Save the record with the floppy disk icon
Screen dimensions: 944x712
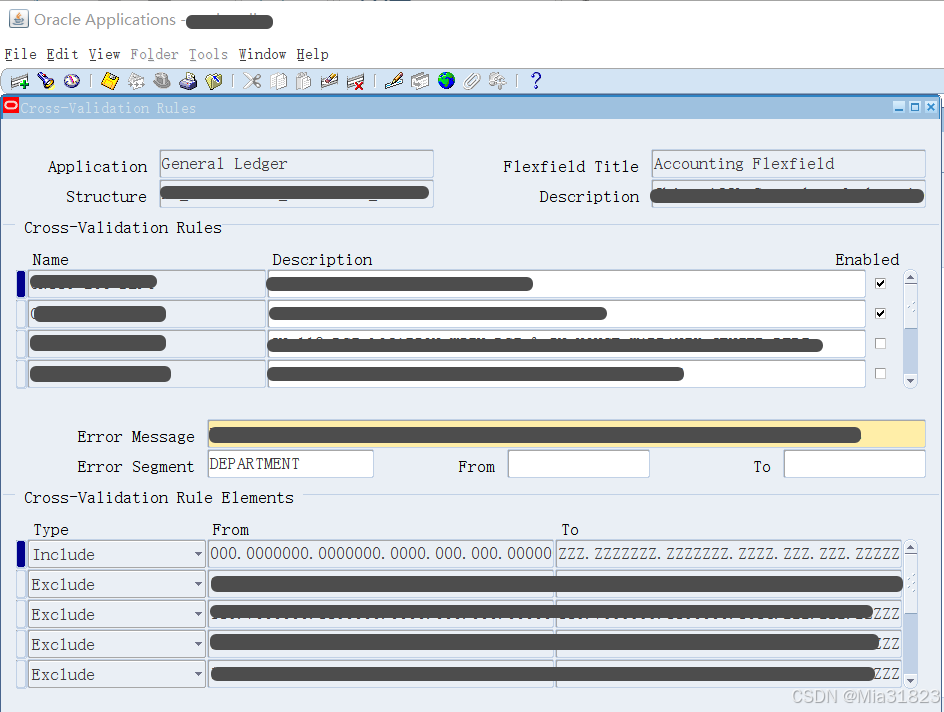pos(110,81)
